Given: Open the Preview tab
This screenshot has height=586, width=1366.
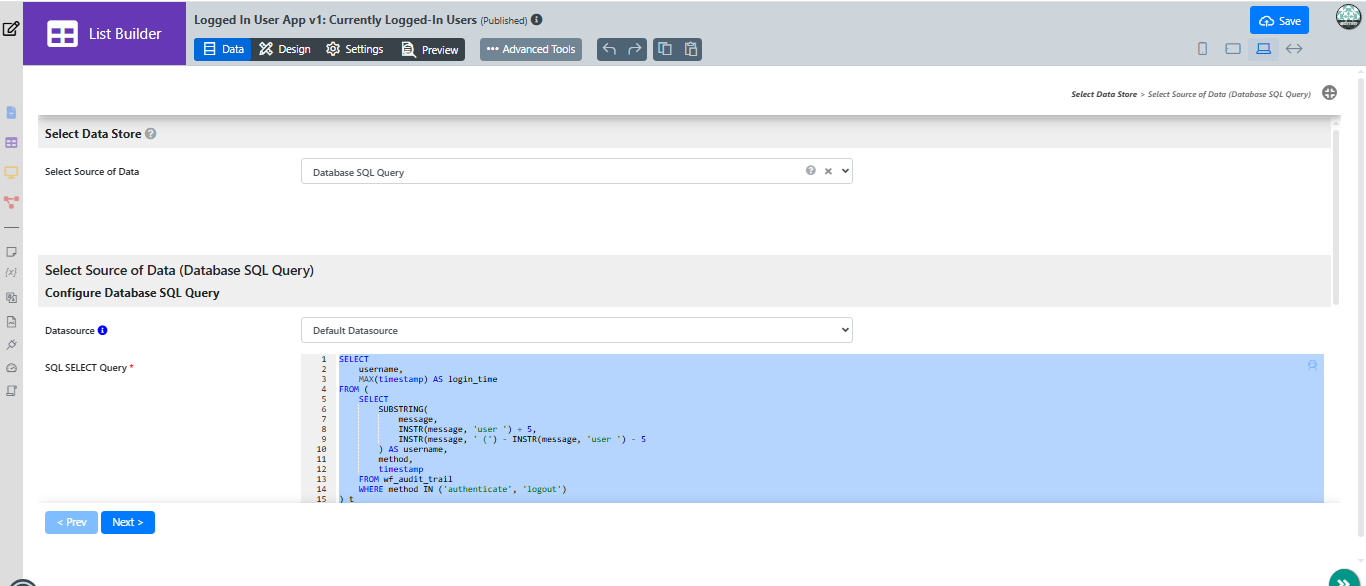Looking at the screenshot, I should 430,49.
